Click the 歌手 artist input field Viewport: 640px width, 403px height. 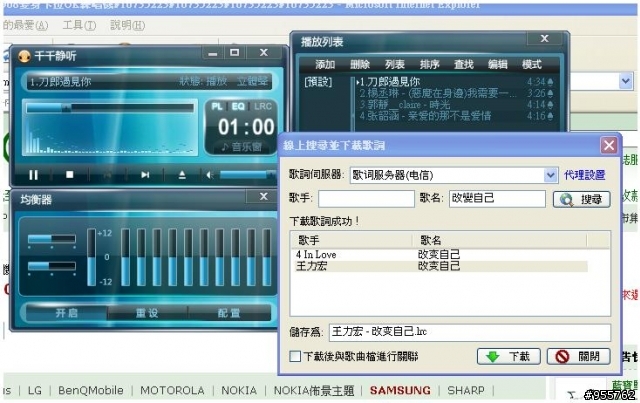click(366, 199)
